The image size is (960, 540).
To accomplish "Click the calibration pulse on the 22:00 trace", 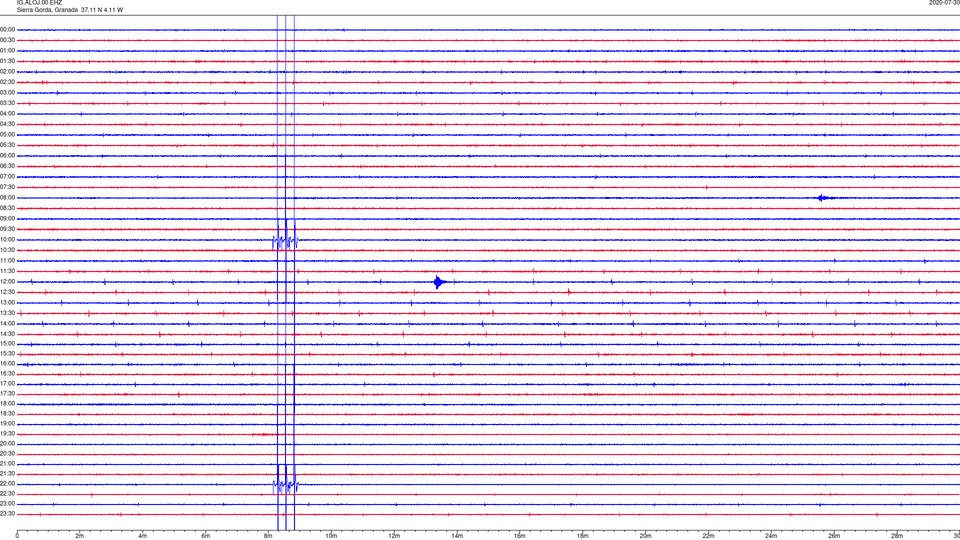I will click(x=285, y=484).
